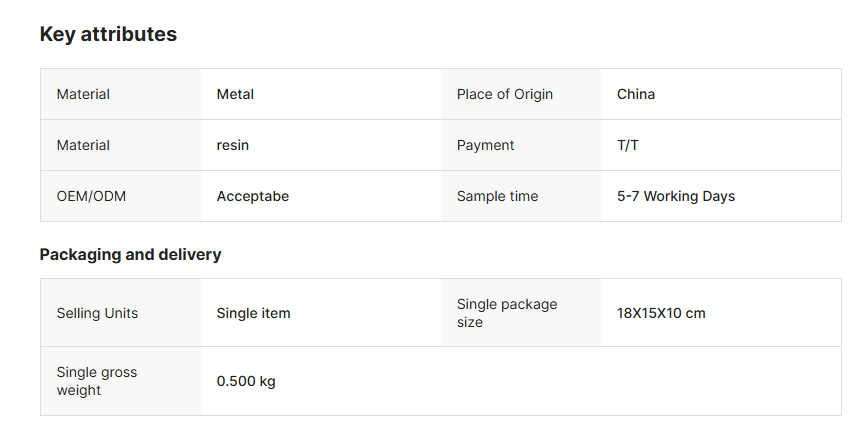Image resolution: width=860 pixels, height=428 pixels.
Task: Click the Payment label cell
Action: pos(485,145)
